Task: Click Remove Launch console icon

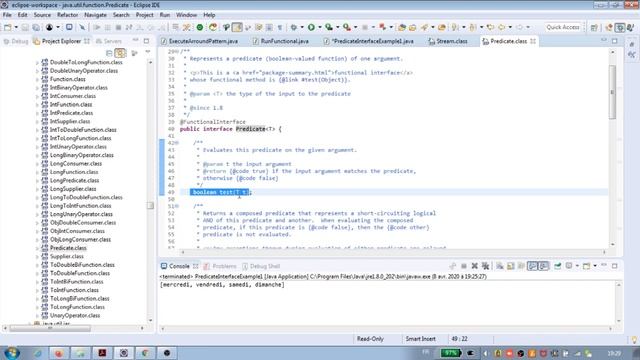Action: click(x=474, y=266)
